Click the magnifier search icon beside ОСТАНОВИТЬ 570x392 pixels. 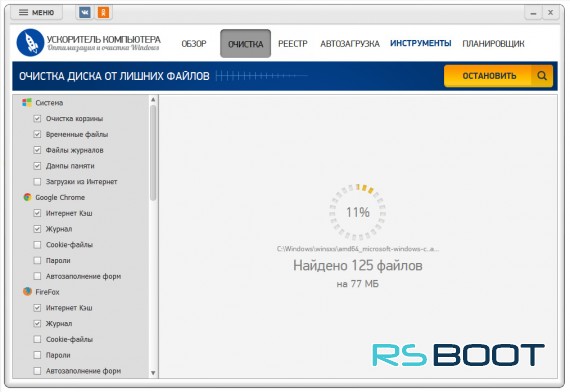542,76
